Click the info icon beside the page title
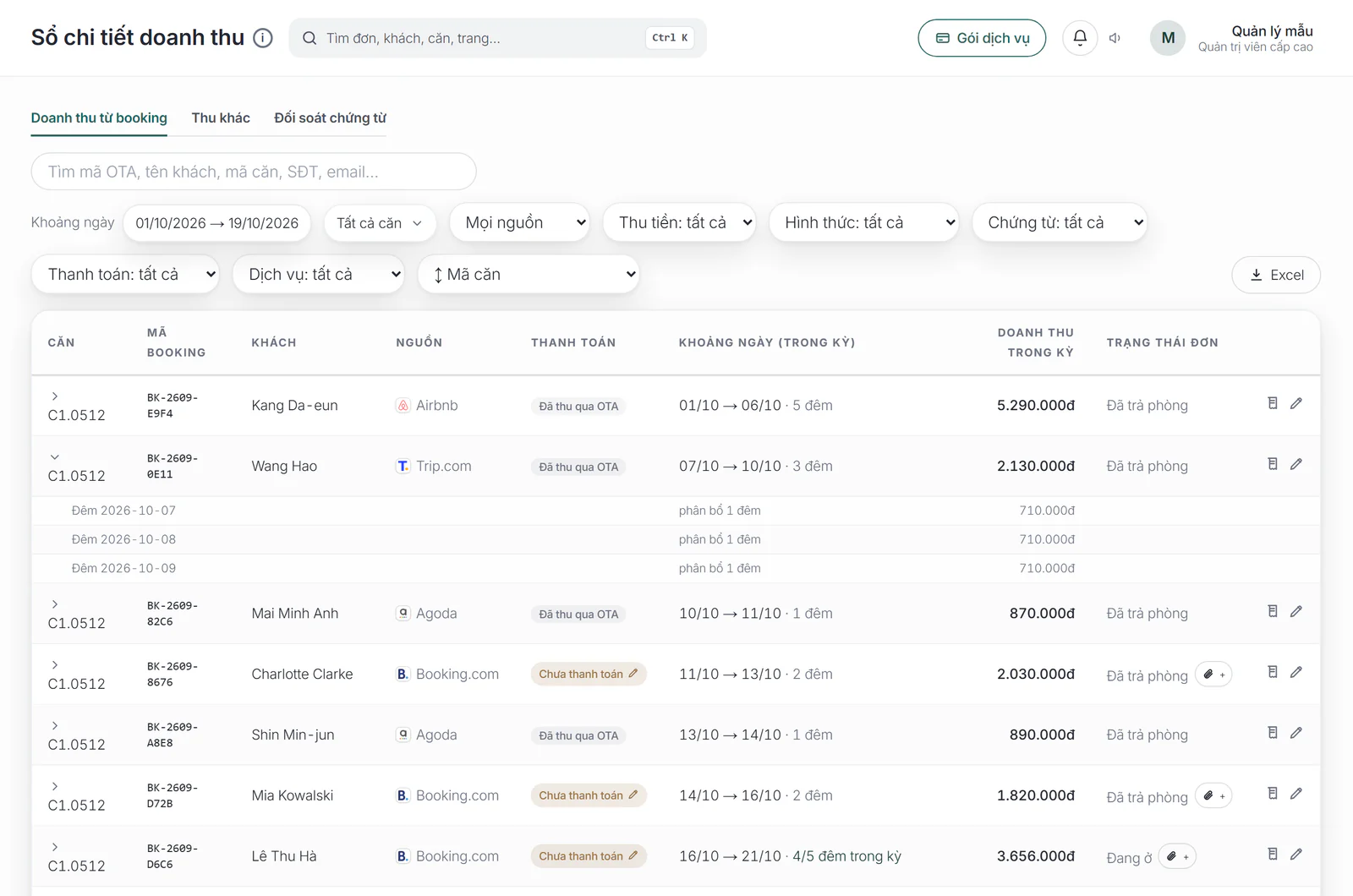The height and width of the screenshot is (896, 1353). (x=263, y=38)
